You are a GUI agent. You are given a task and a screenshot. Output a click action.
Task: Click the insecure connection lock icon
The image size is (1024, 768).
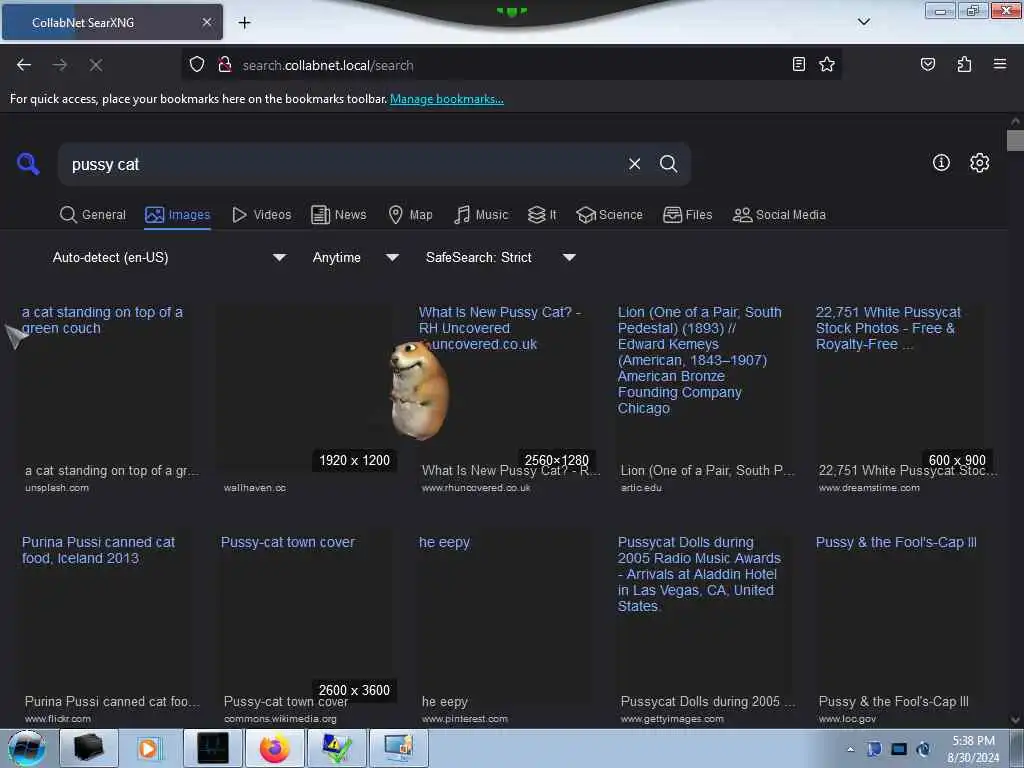coord(225,65)
